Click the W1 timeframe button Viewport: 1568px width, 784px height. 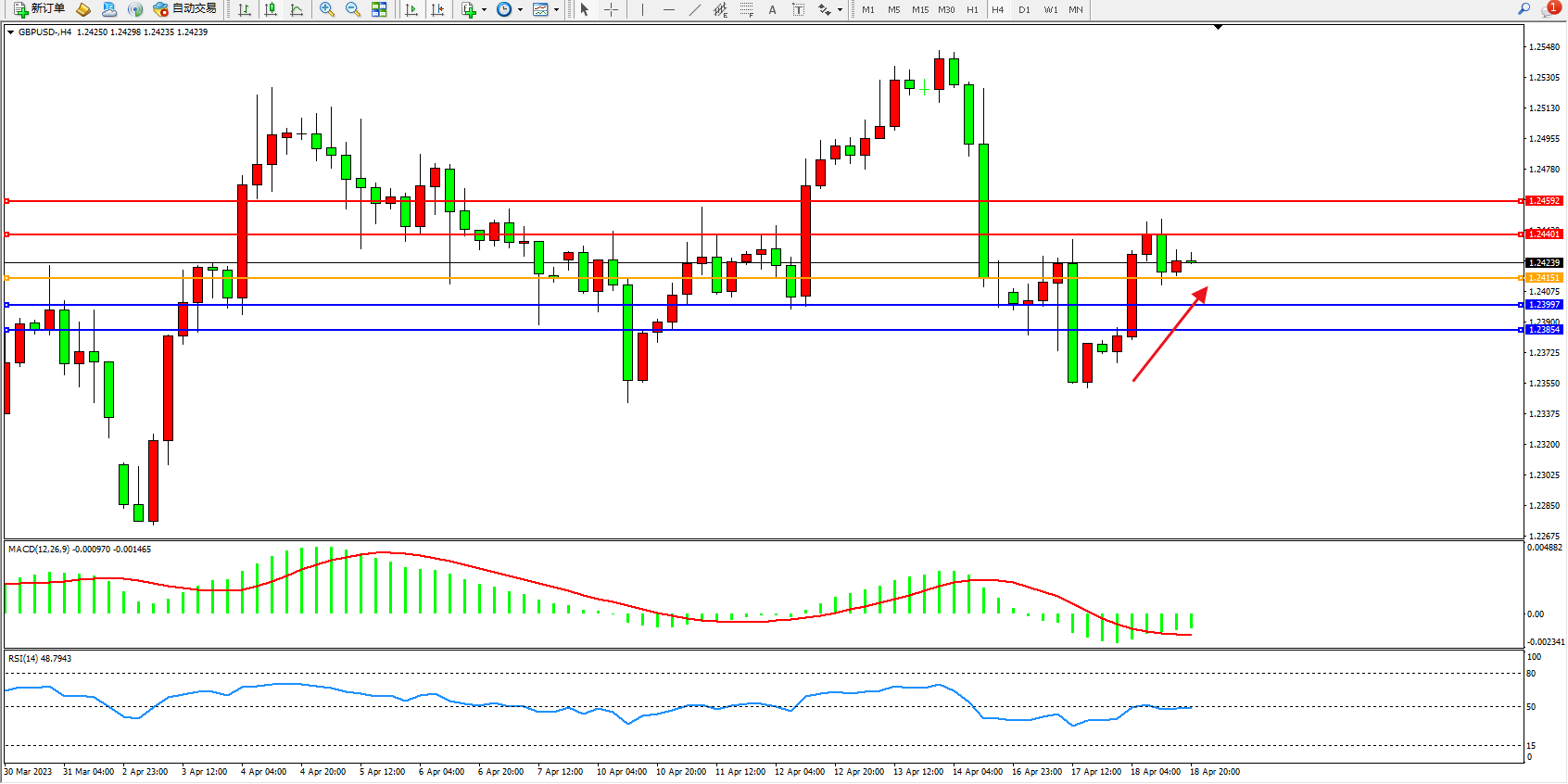tap(1050, 9)
